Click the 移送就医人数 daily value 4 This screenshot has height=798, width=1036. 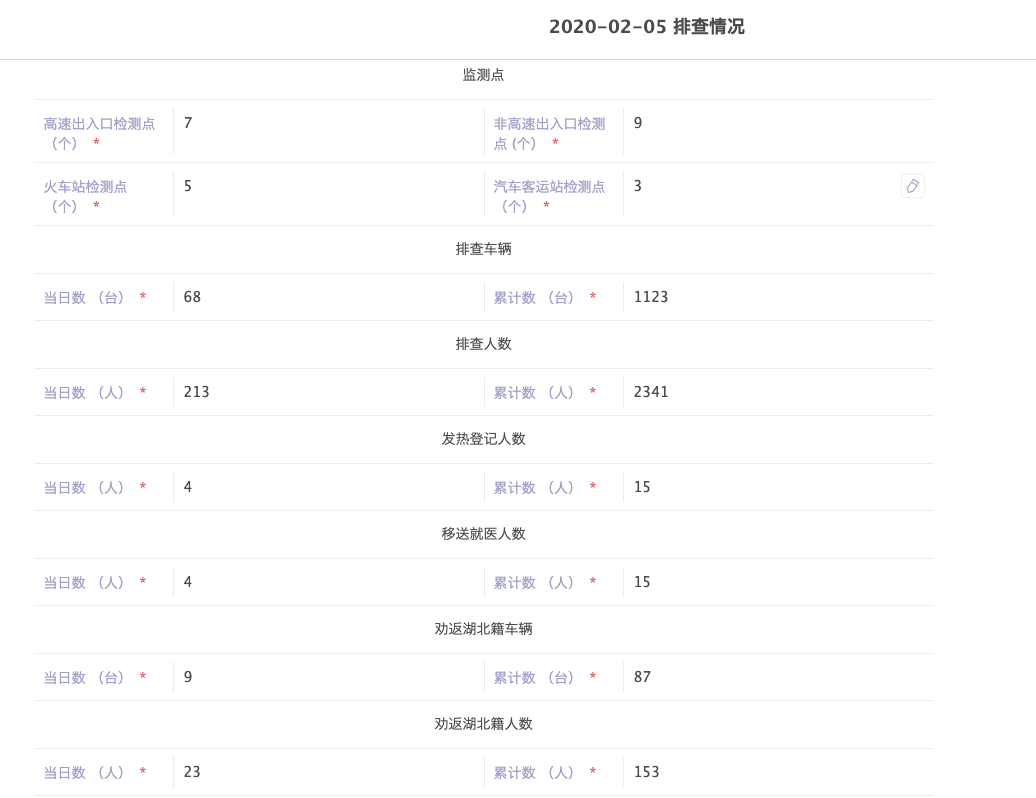188,583
